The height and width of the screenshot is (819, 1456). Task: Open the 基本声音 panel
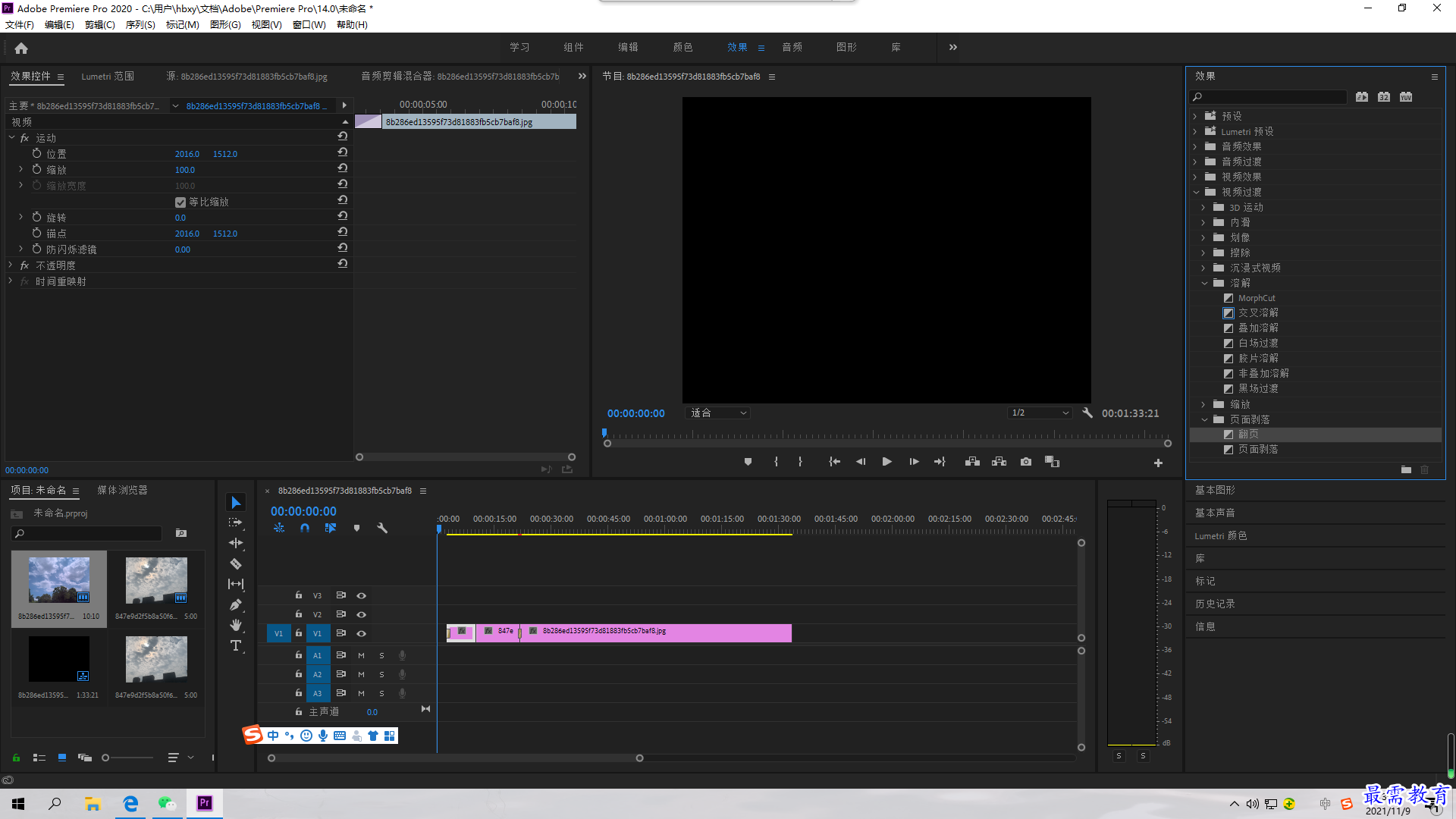pos(1215,513)
